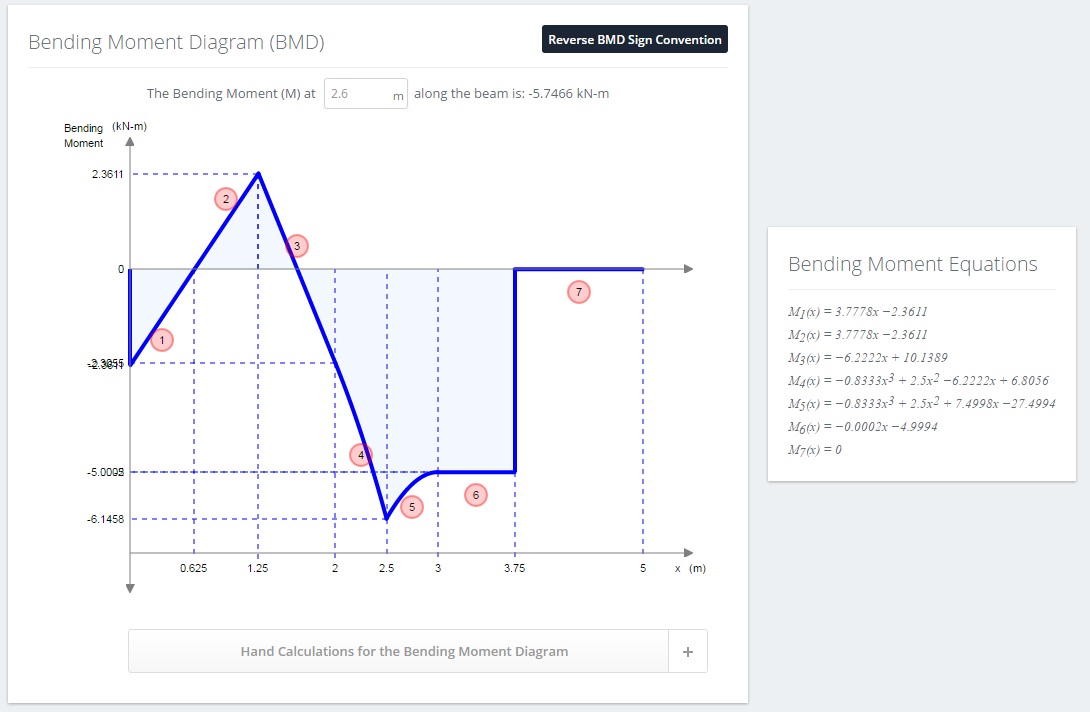
Task: Click the 2.5 tick label on x-axis
Action: [x=387, y=568]
